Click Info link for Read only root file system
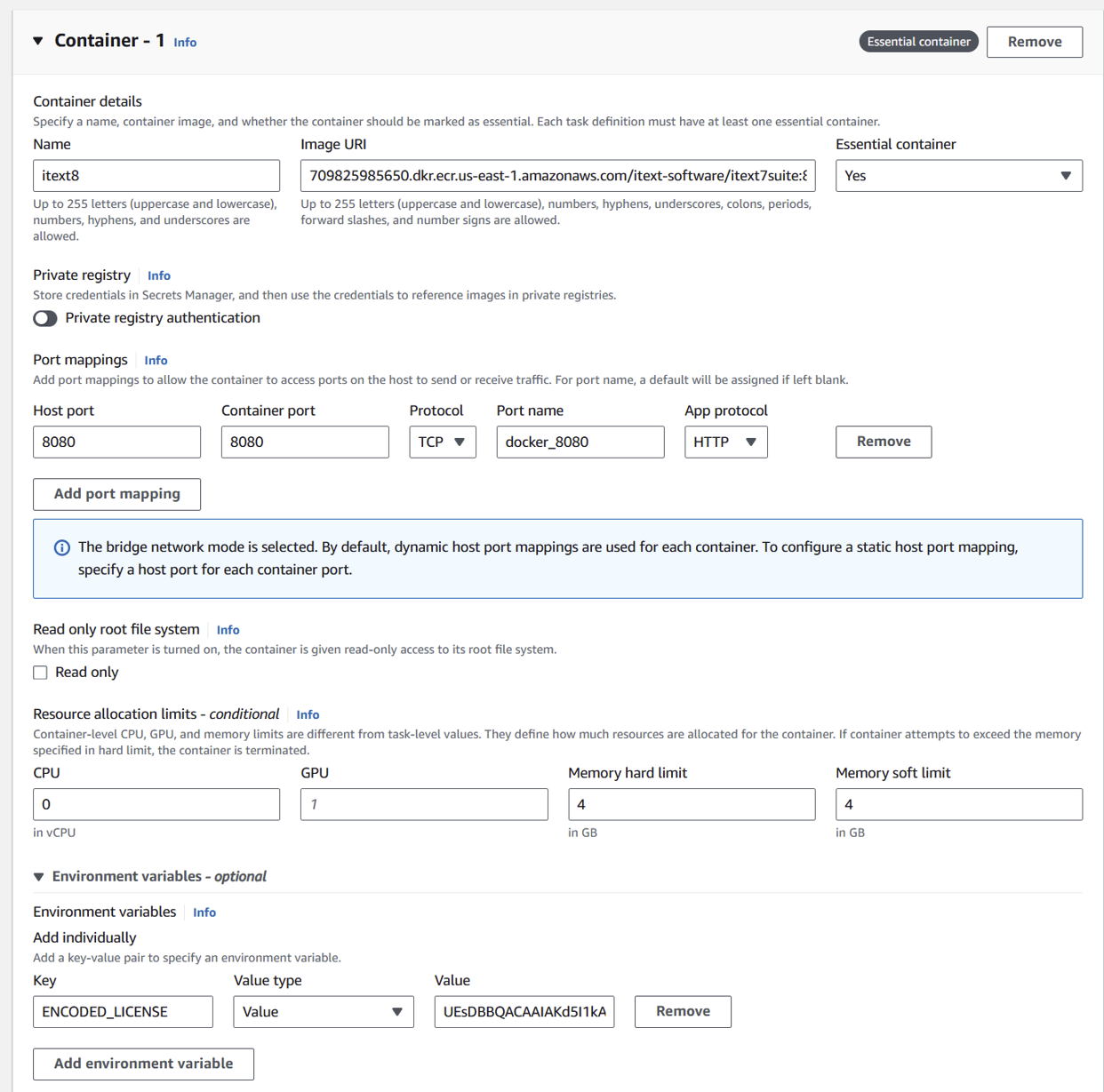The height and width of the screenshot is (1092, 1104). click(228, 630)
